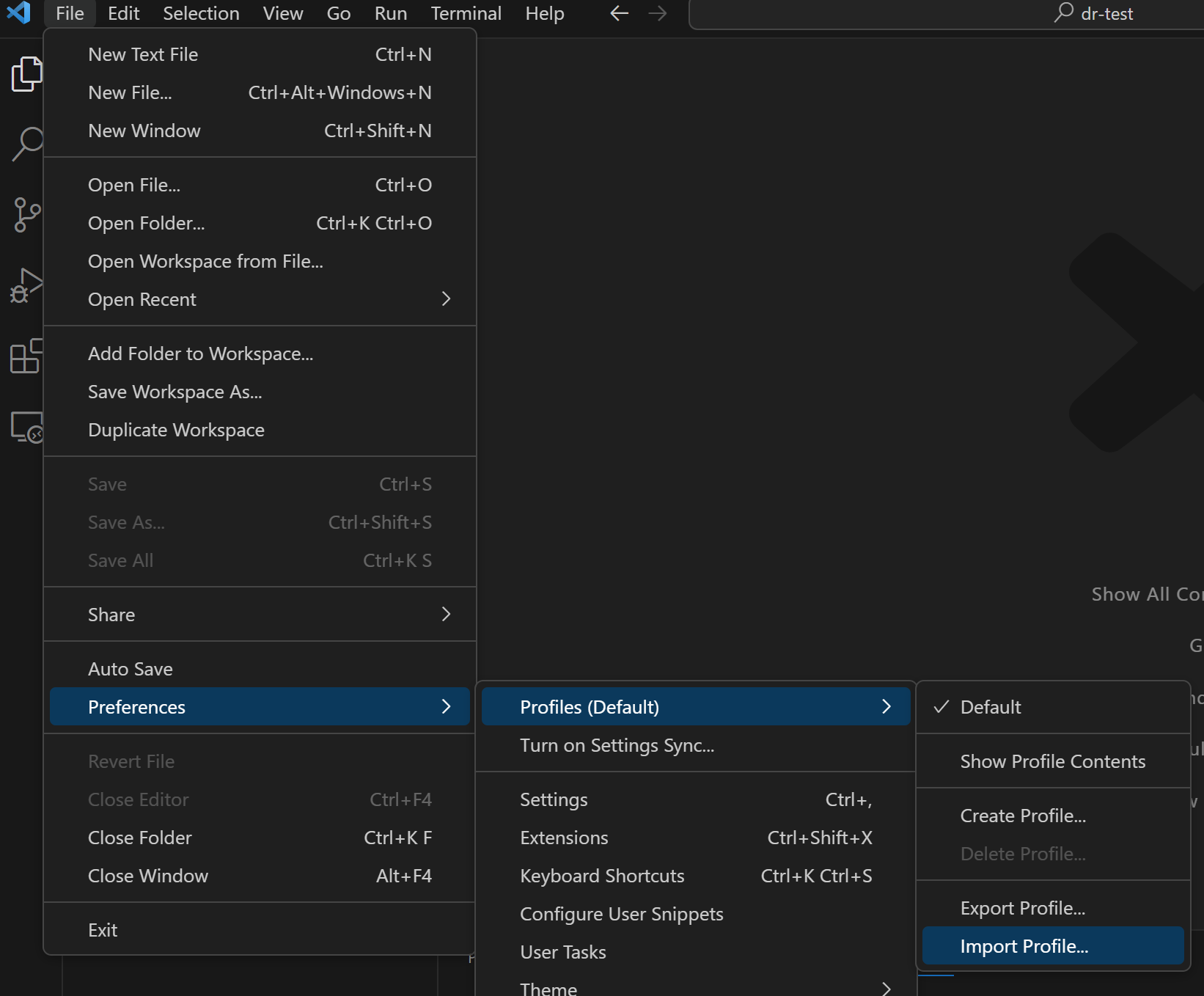
Task: Open the Explorer sidebar icon
Action: tap(27, 73)
